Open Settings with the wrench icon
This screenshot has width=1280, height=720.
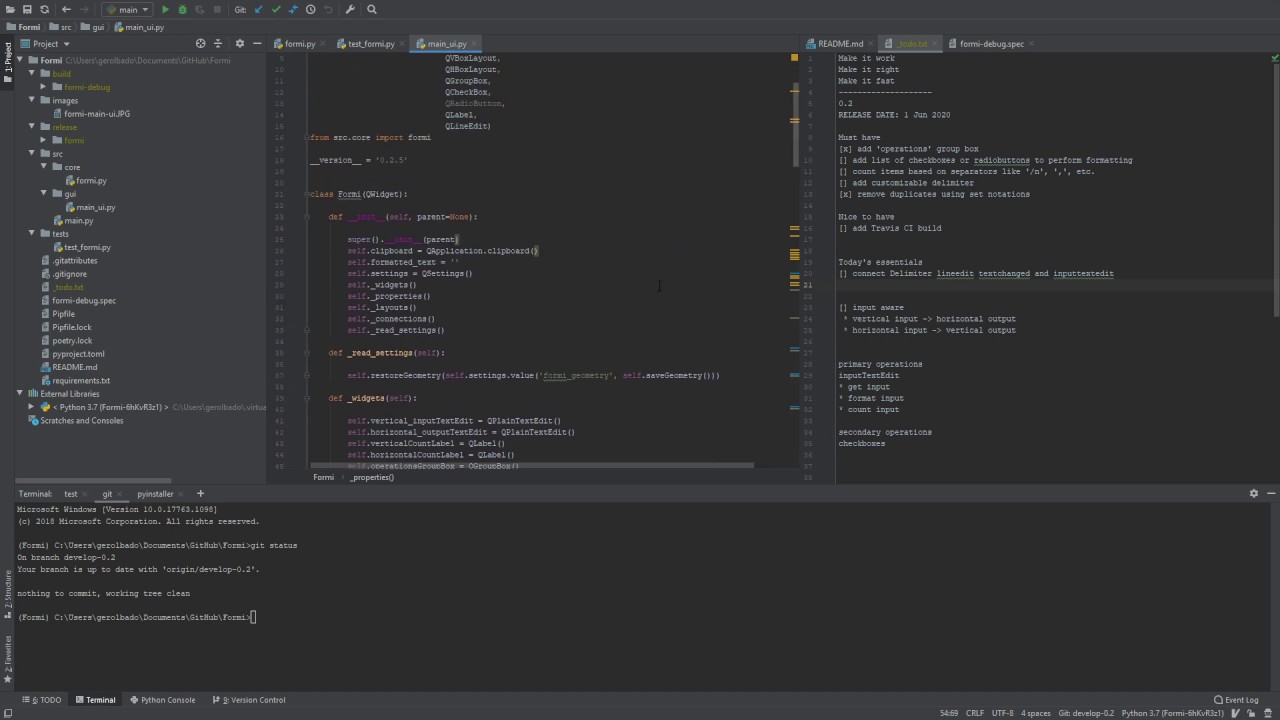pos(350,9)
